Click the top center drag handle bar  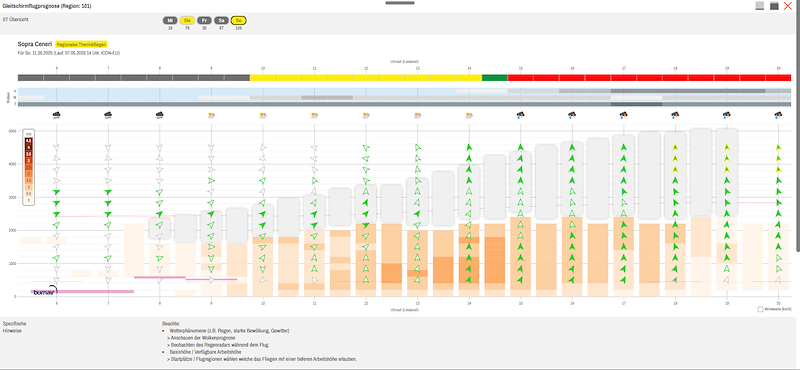coord(400,3)
